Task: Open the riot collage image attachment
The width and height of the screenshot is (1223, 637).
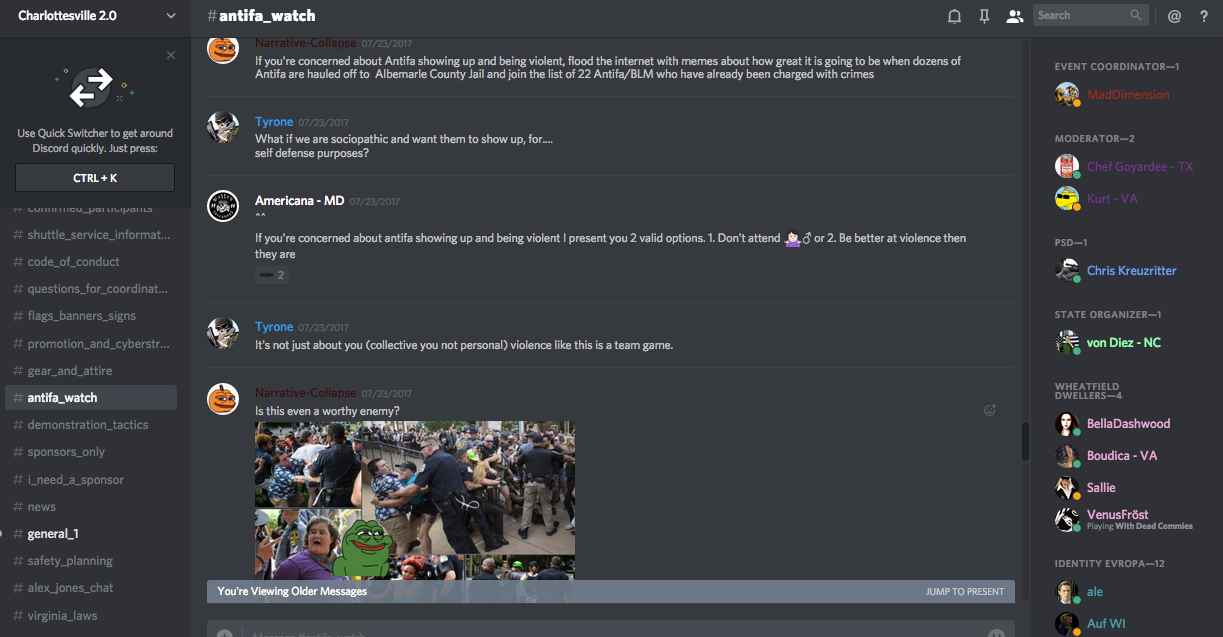Action: tap(415, 499)
